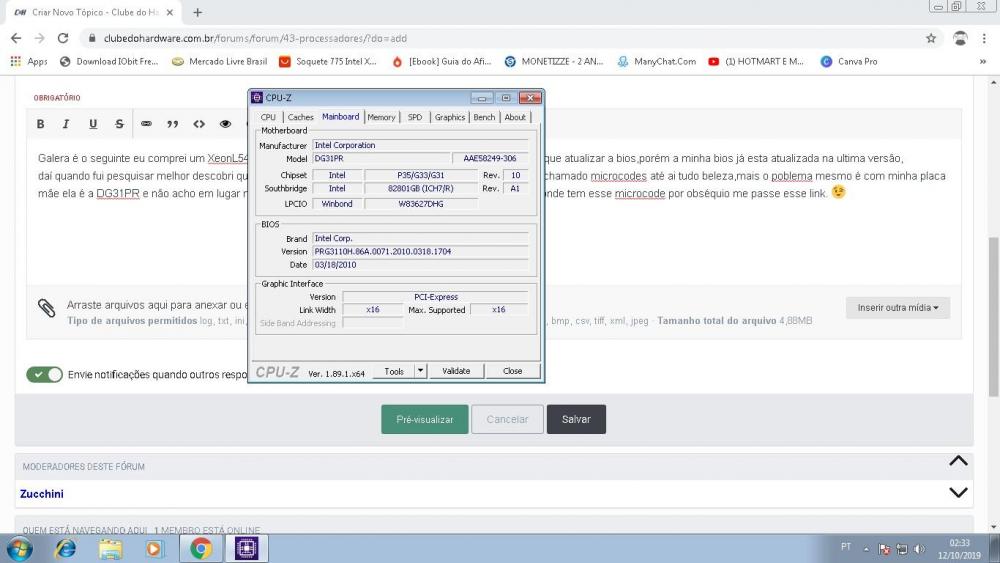Screen dimensions: 1000x563
Task: Open ManyChat.Com bookmark
Action: click(656, 61)
